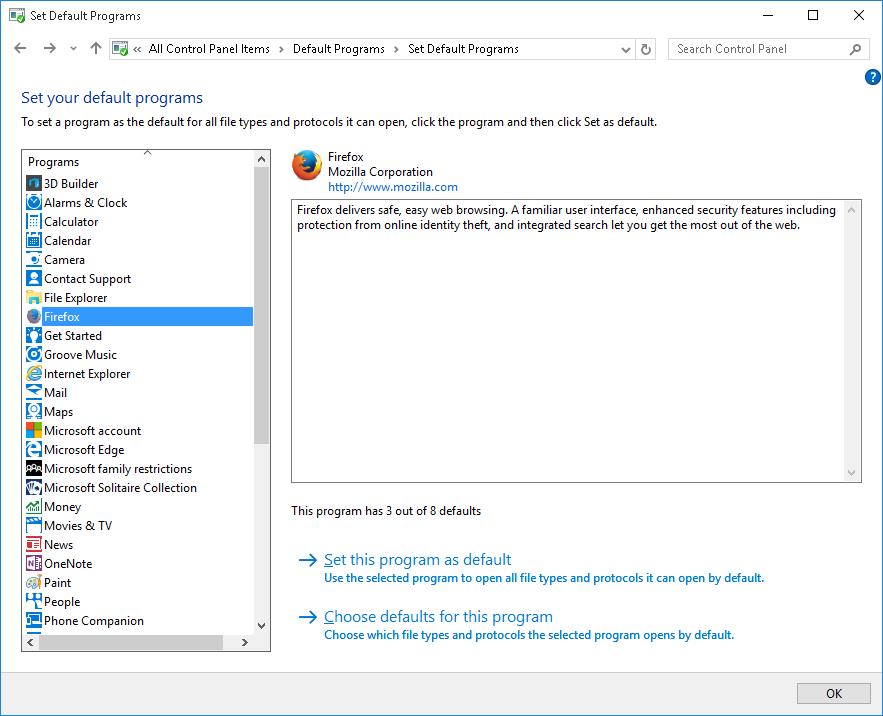Select the 3D Builder program icon

[34, 183]
